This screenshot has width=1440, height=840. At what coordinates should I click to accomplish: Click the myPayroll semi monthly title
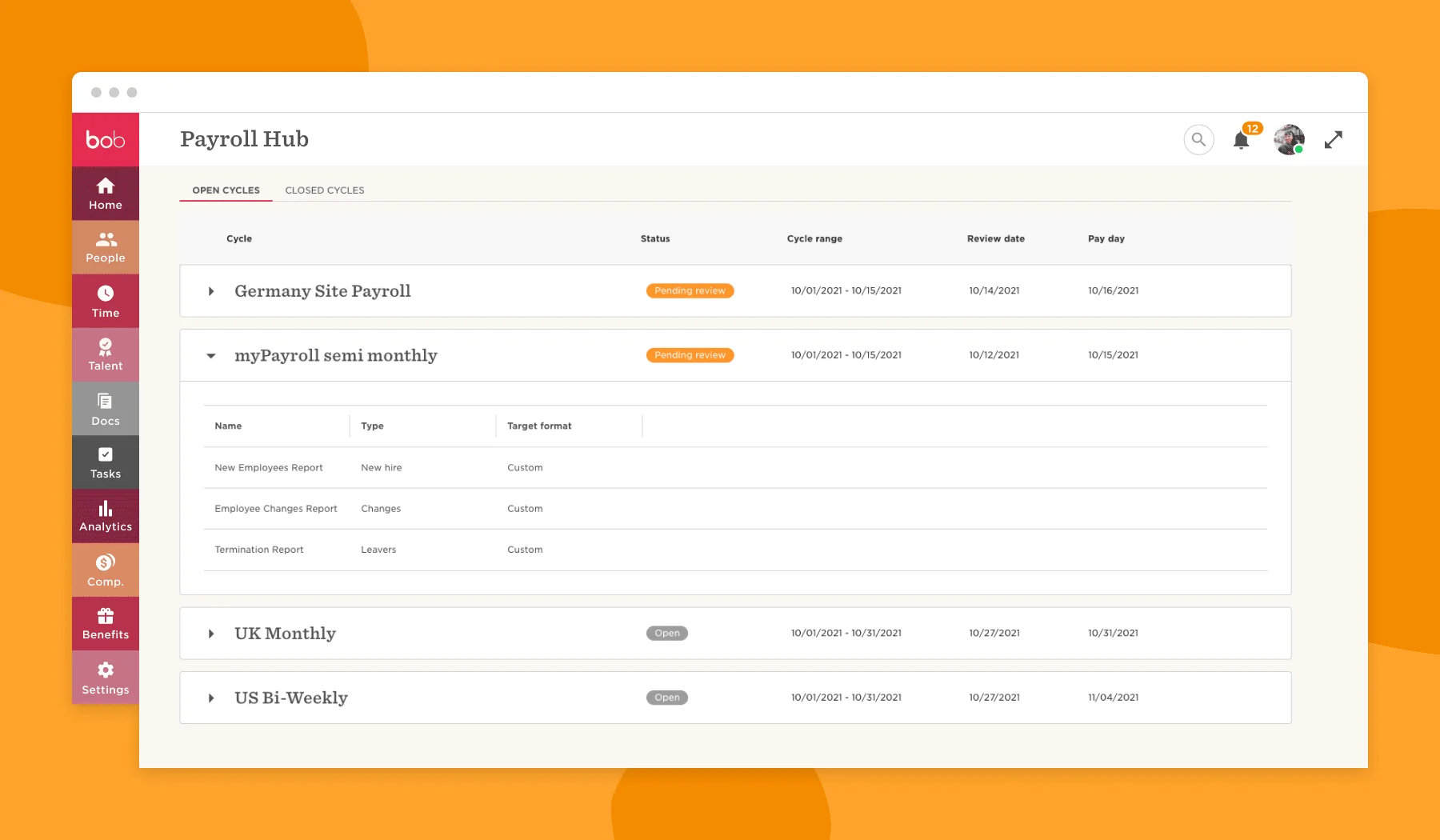[x=336, y=355]
